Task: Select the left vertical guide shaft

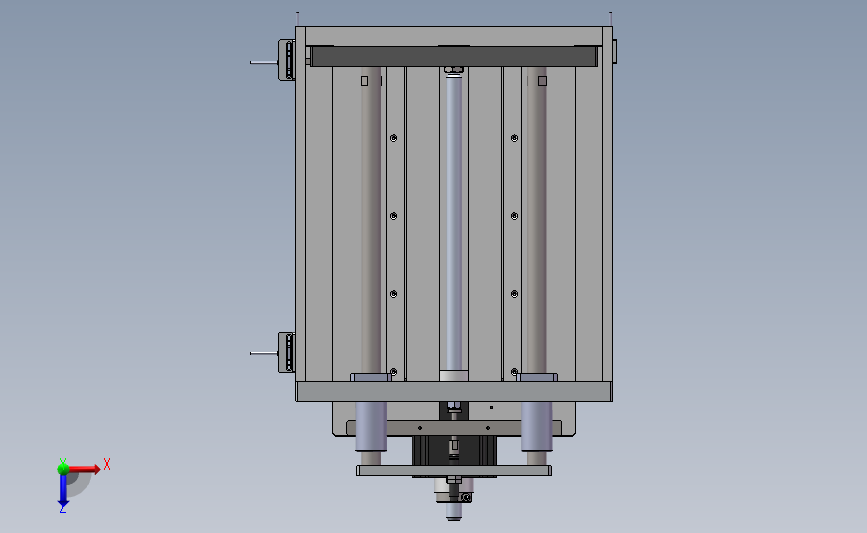Action: coord(371,220)
